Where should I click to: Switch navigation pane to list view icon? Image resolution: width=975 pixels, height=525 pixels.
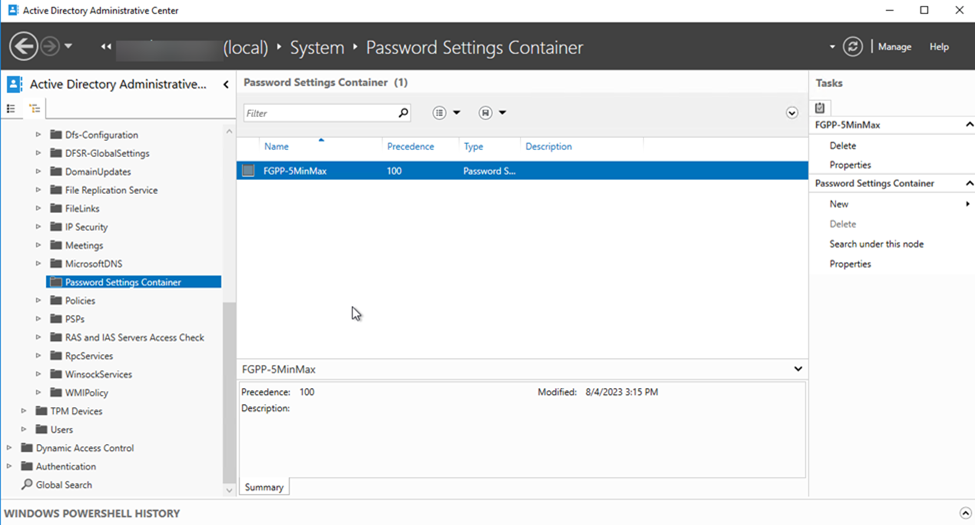click(x=12, y=109)
